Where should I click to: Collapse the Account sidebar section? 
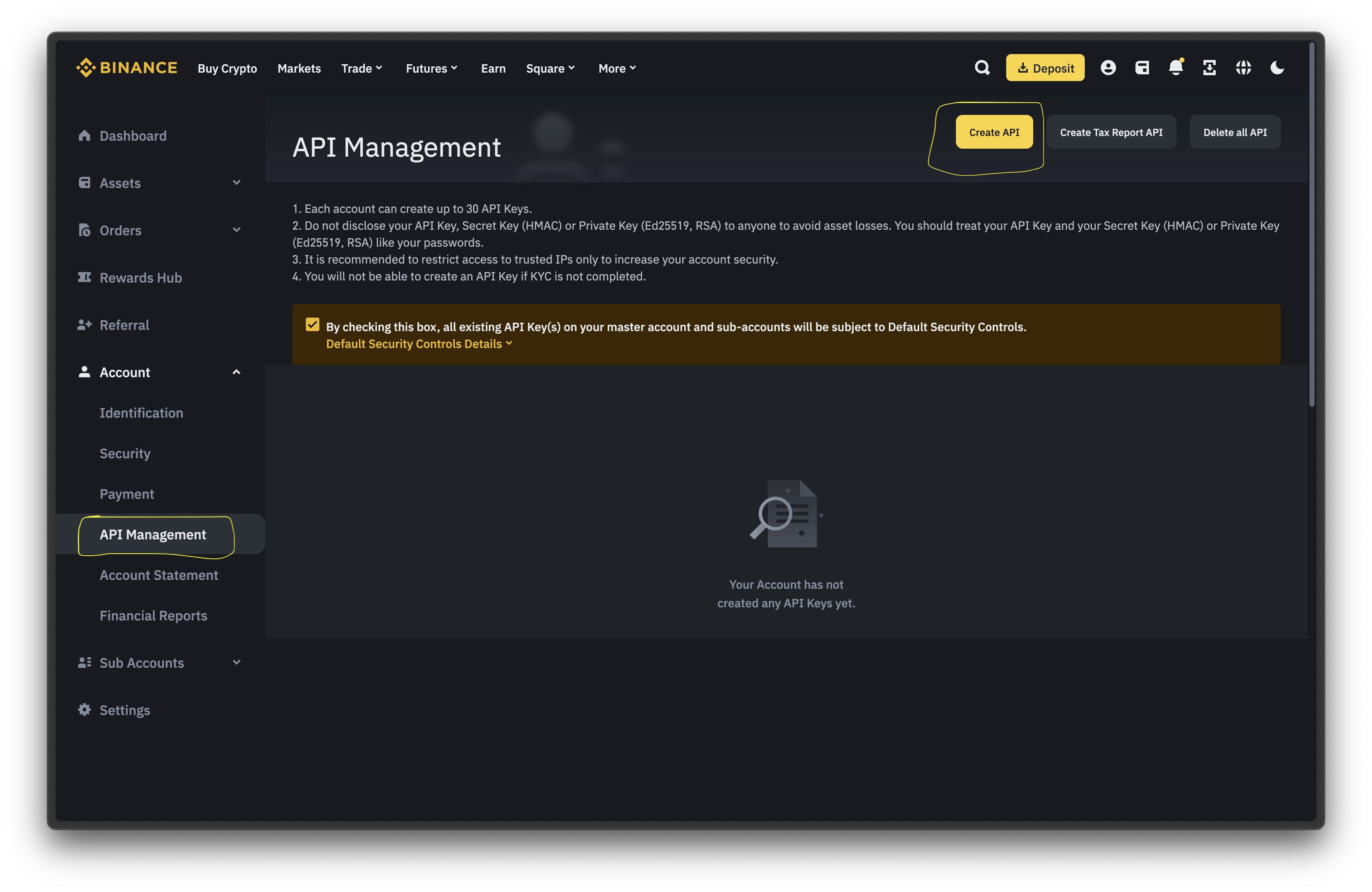pyautogui.click(x=237, y=372)
